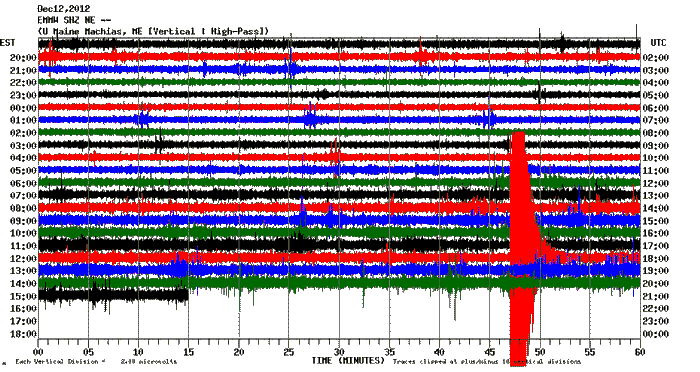Click the 22:00 label in the UTC column
Viewport: 700px width, 372px height.
655,309
